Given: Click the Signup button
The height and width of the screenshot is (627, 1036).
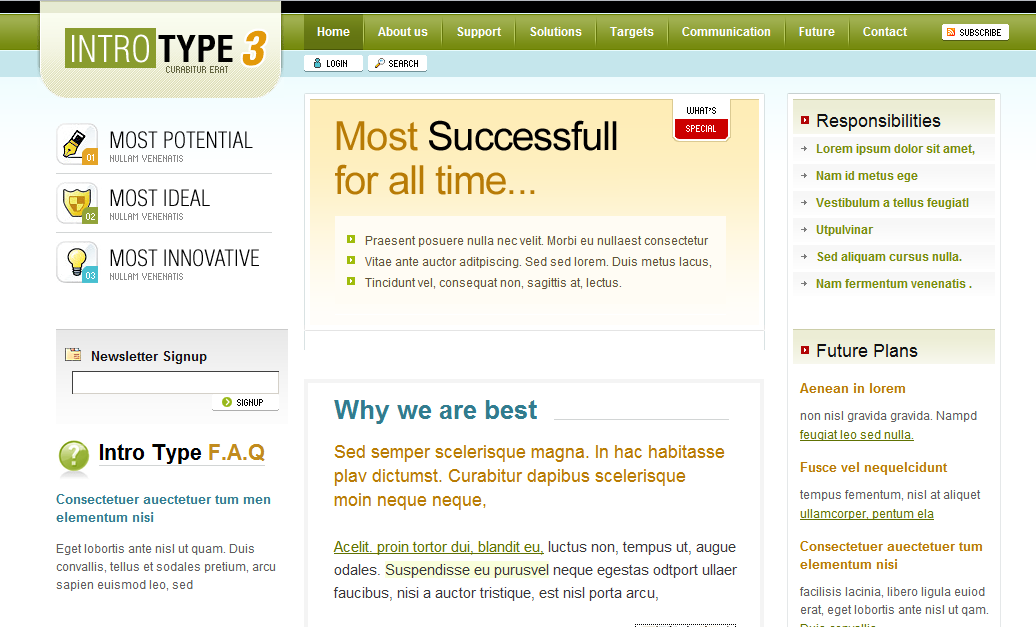Looking at the screenshot, I should [x=245, y=402].
